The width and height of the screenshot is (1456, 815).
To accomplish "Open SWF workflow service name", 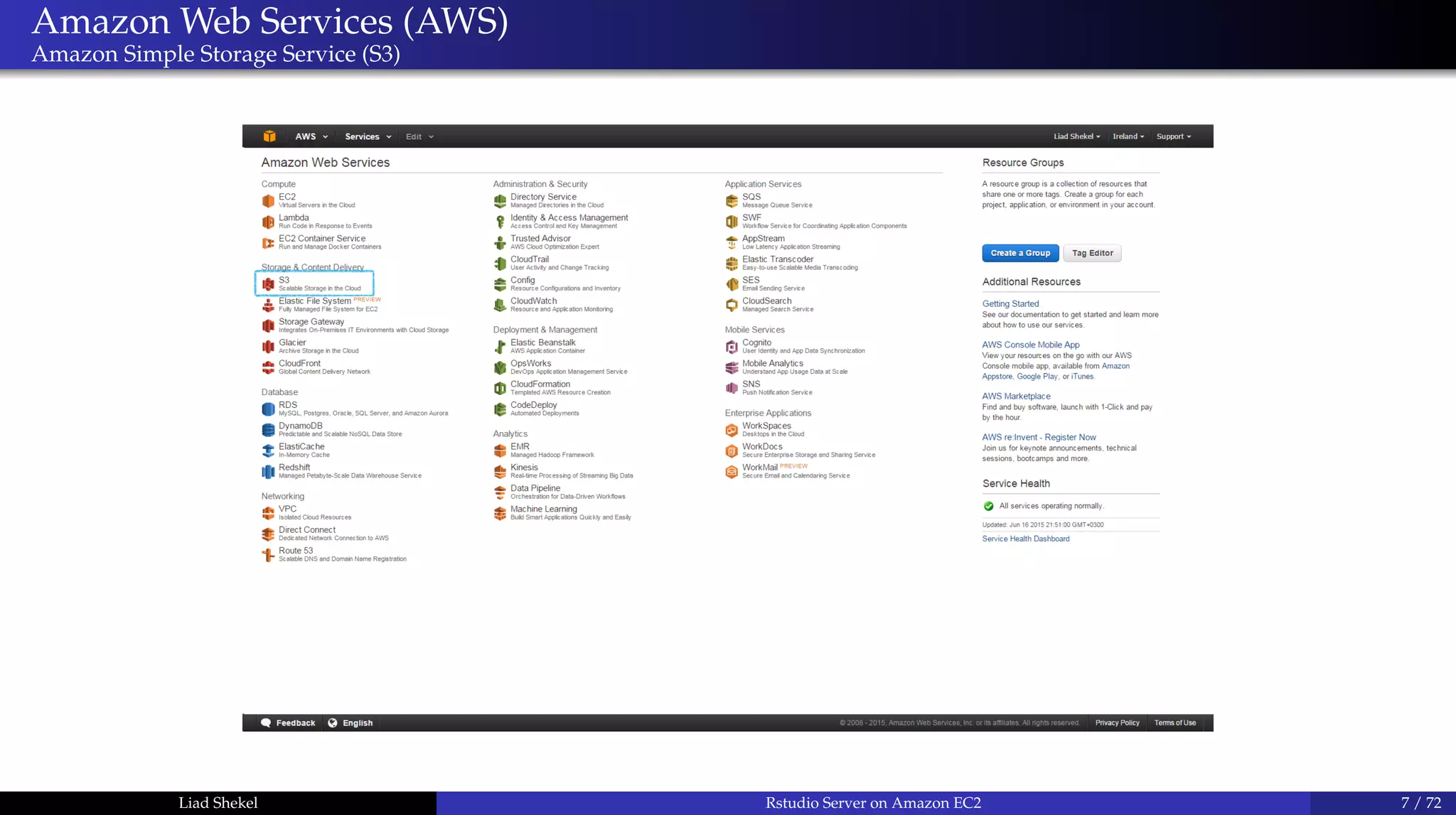I will [751, 217].
